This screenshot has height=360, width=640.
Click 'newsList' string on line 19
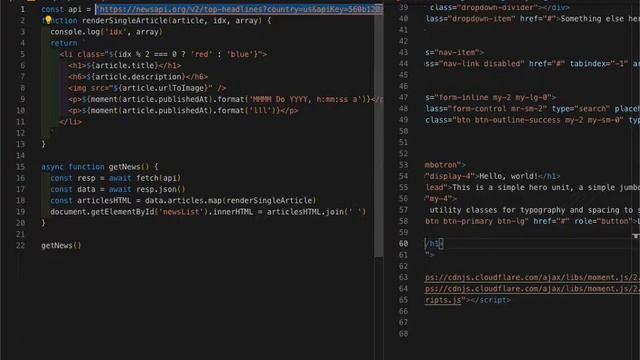pos(181,212)
